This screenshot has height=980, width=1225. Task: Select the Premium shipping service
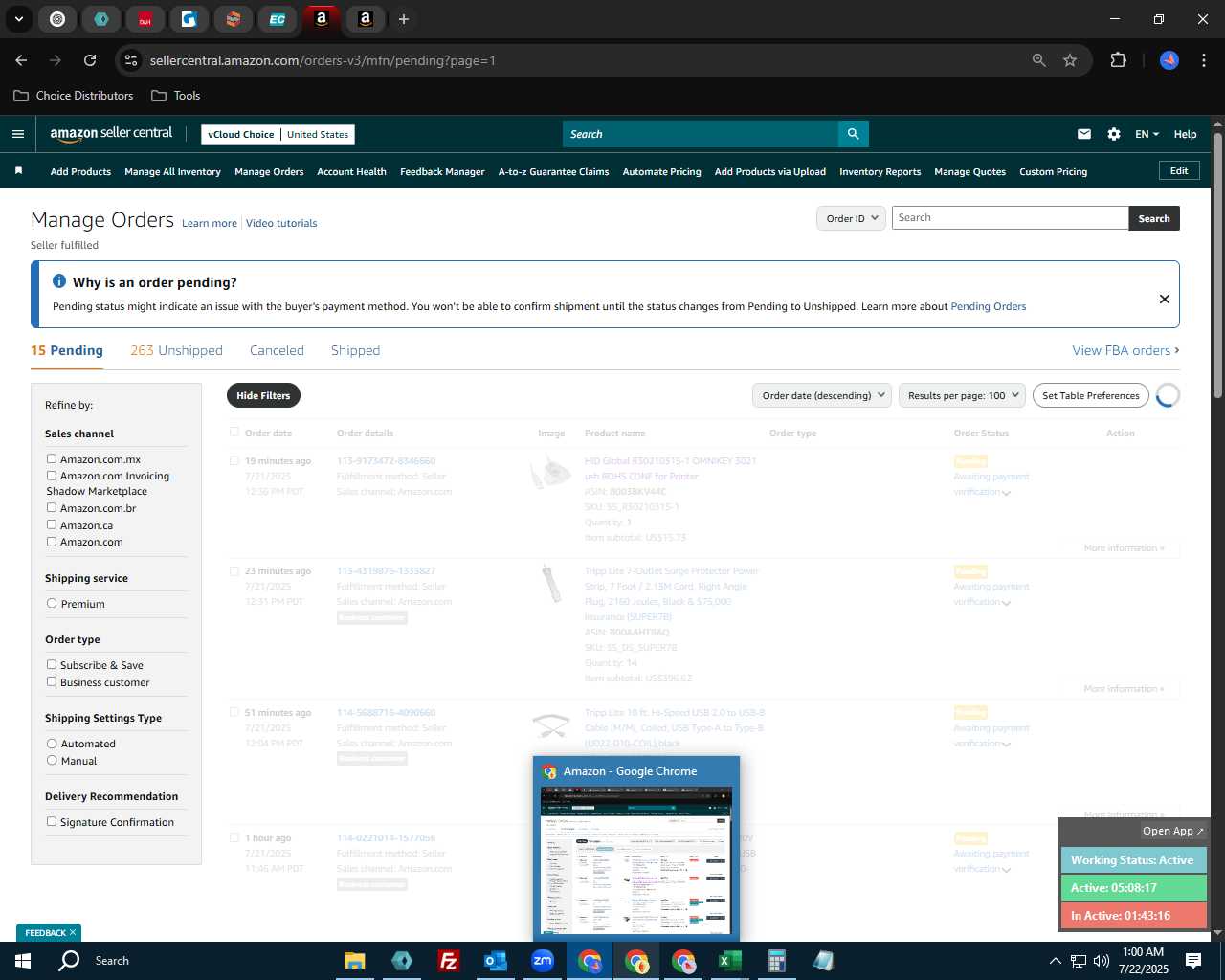click(52, 604)
